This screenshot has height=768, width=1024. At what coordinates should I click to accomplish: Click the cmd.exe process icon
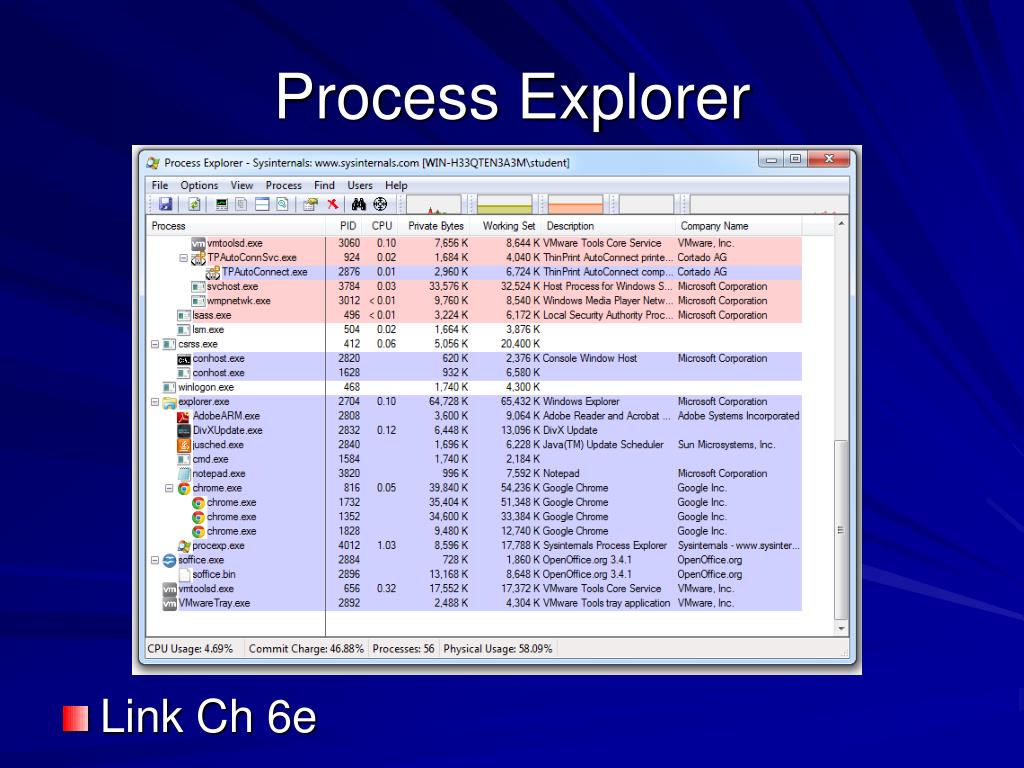point(184,459)
